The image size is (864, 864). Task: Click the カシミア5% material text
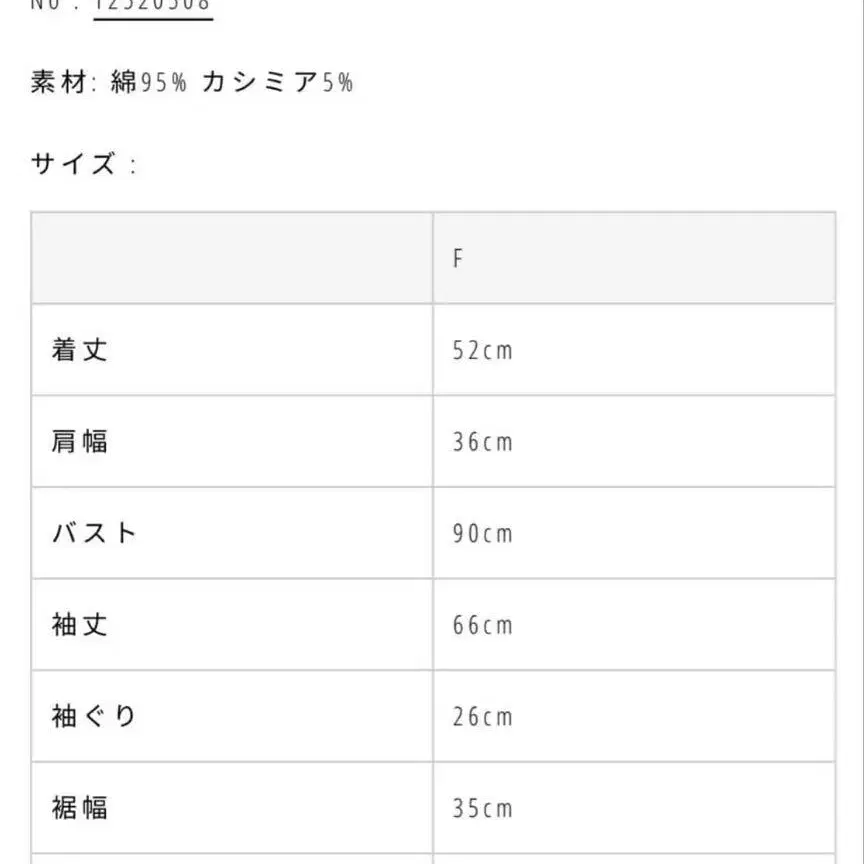[x=277, y=83]
